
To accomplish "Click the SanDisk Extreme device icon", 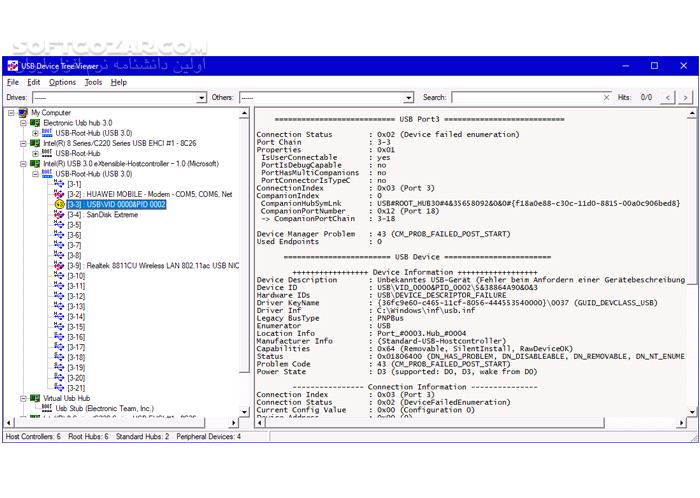I will click(x=59, y=215).
